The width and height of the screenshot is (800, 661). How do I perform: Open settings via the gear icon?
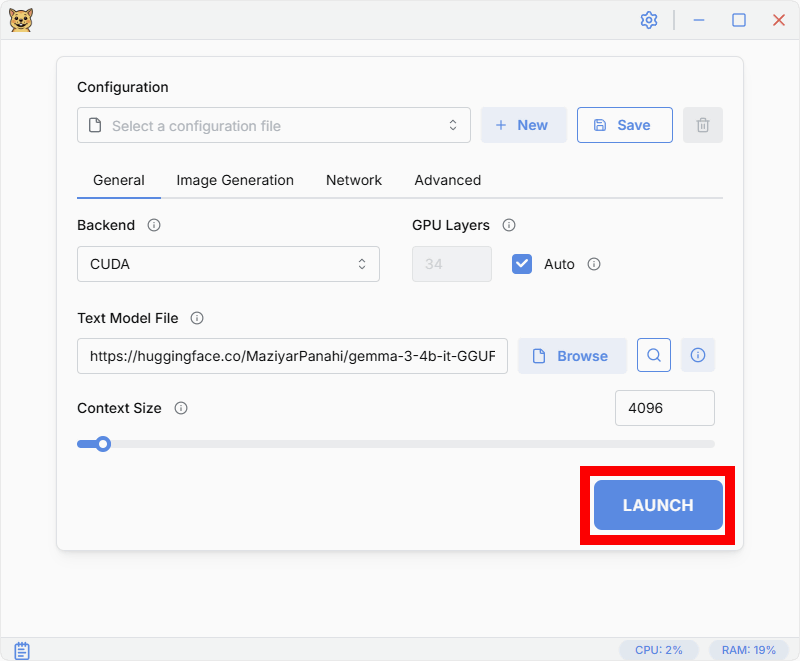(x=649, y=20)
